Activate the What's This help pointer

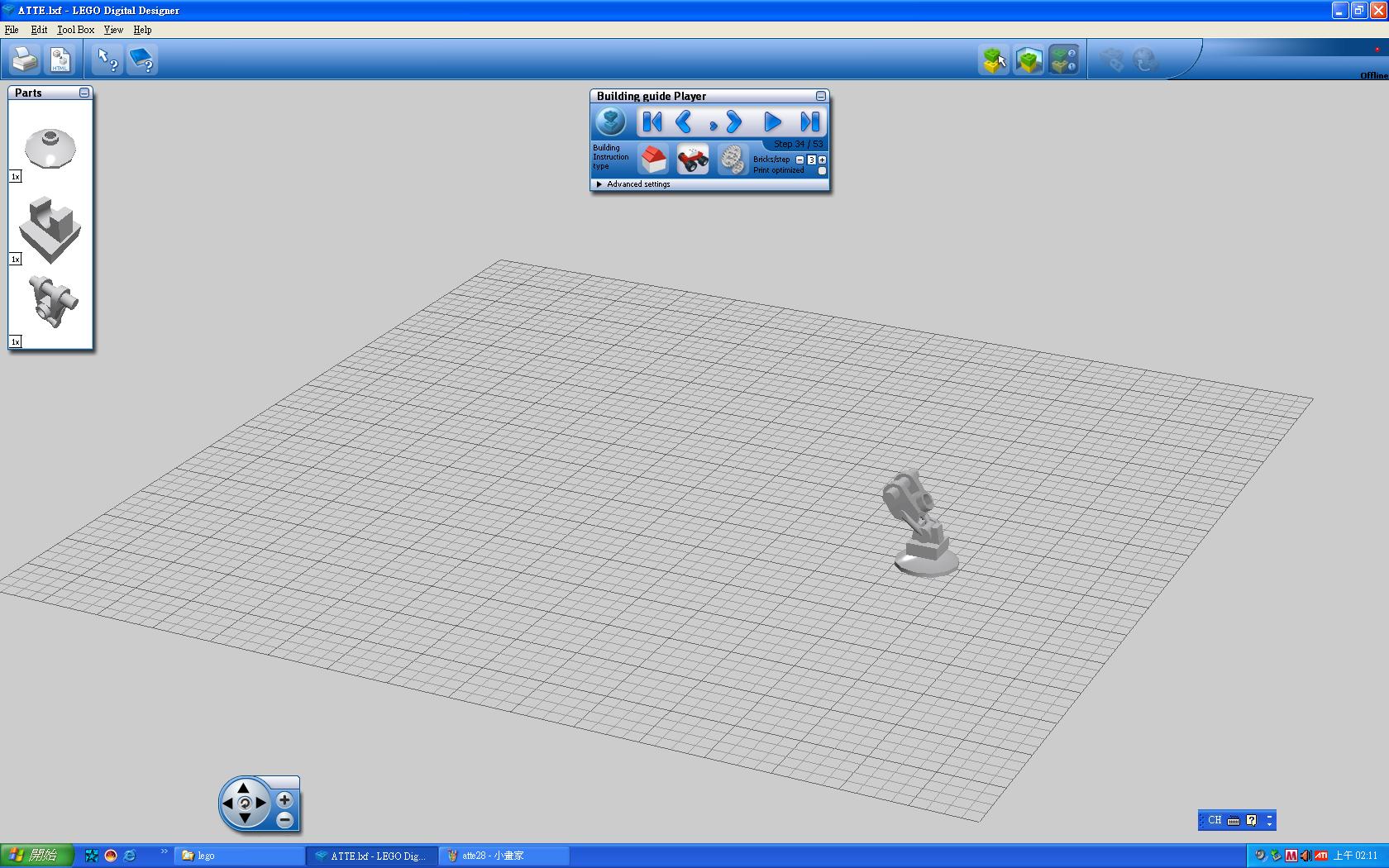pos(107,60)
